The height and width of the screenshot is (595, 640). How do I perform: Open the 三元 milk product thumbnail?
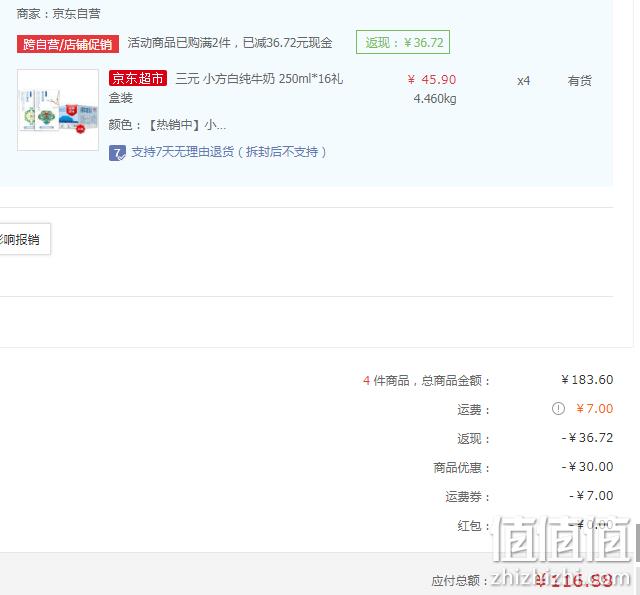pyautogui.click(x=58, y=110)
